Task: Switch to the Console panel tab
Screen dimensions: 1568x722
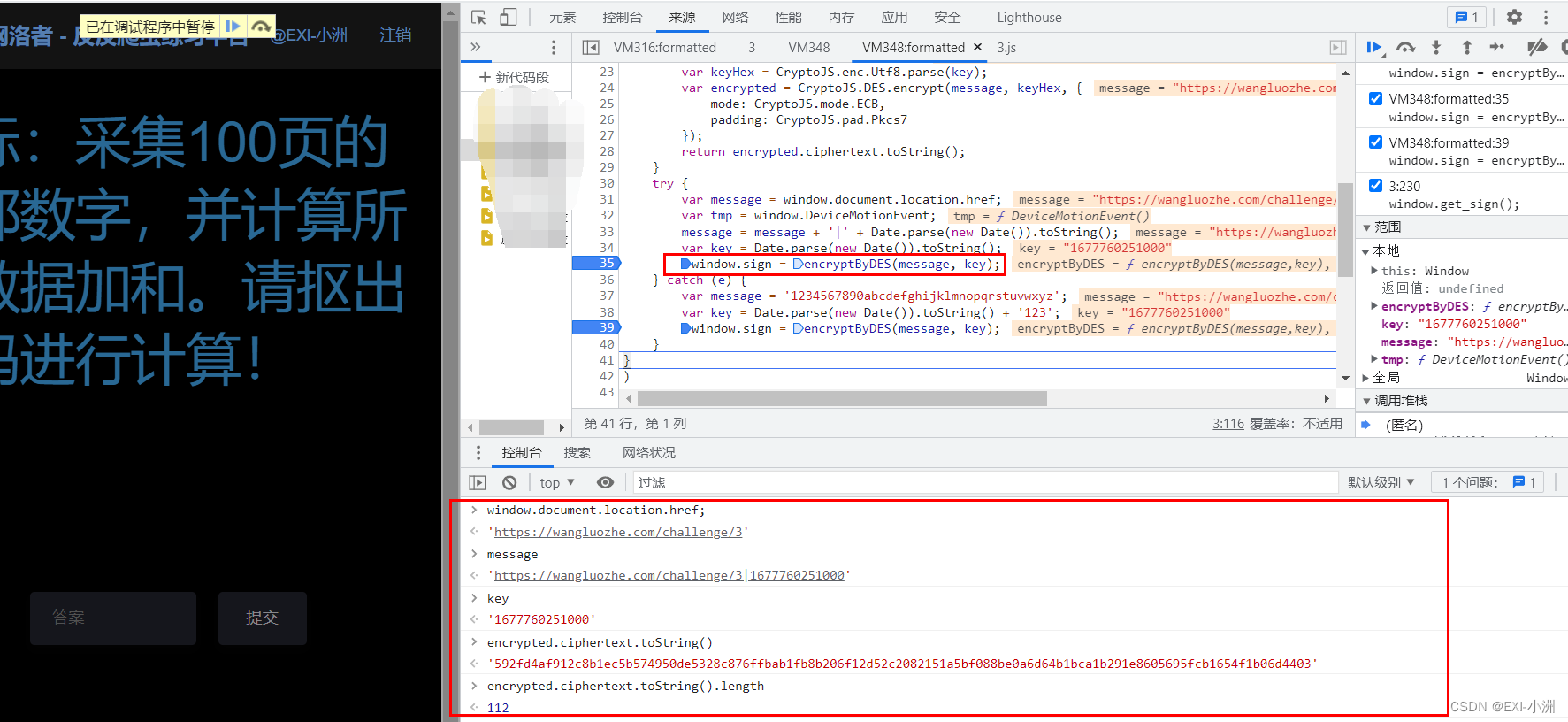Action: (623, 17)
